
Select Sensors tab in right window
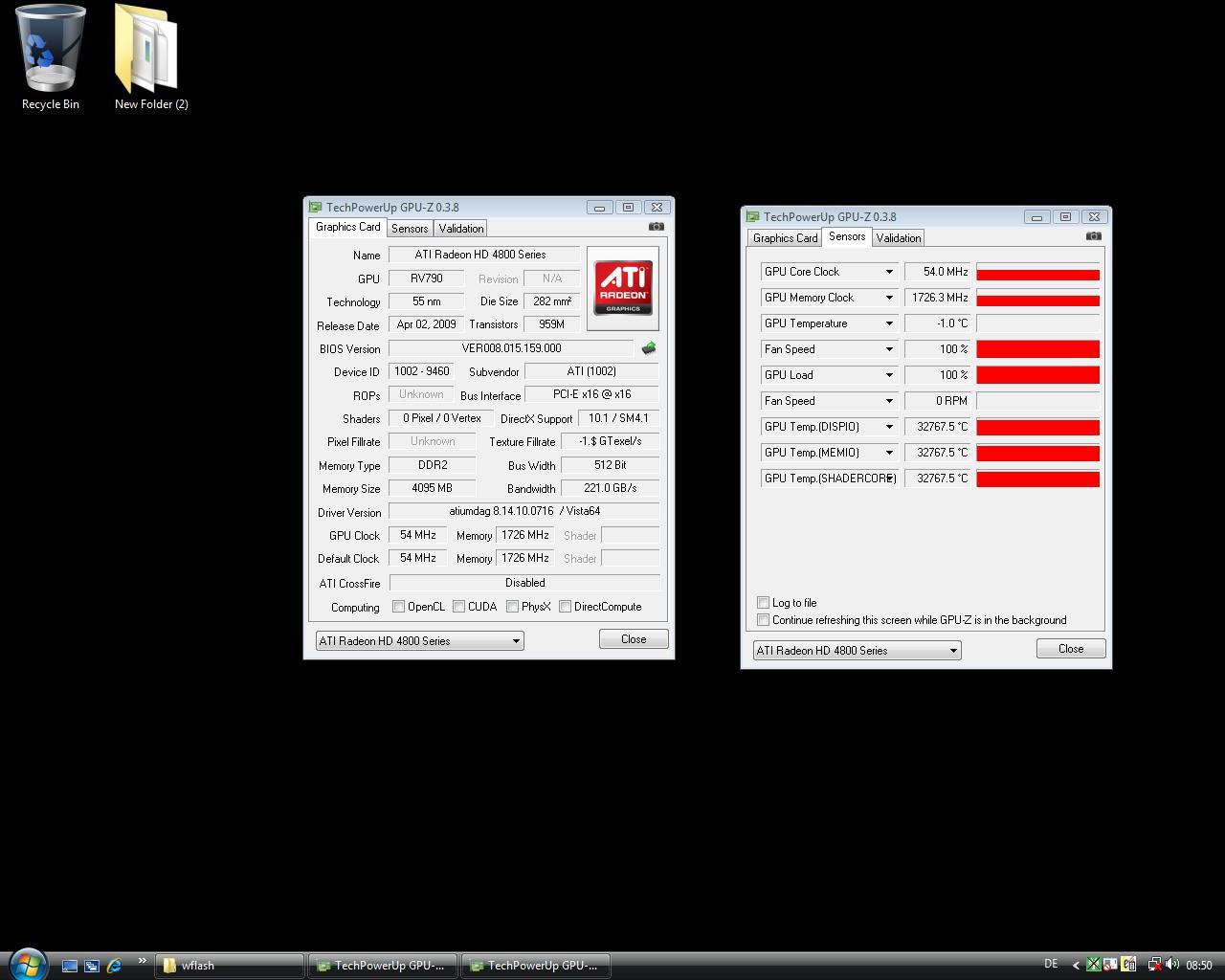click(847, 236)
